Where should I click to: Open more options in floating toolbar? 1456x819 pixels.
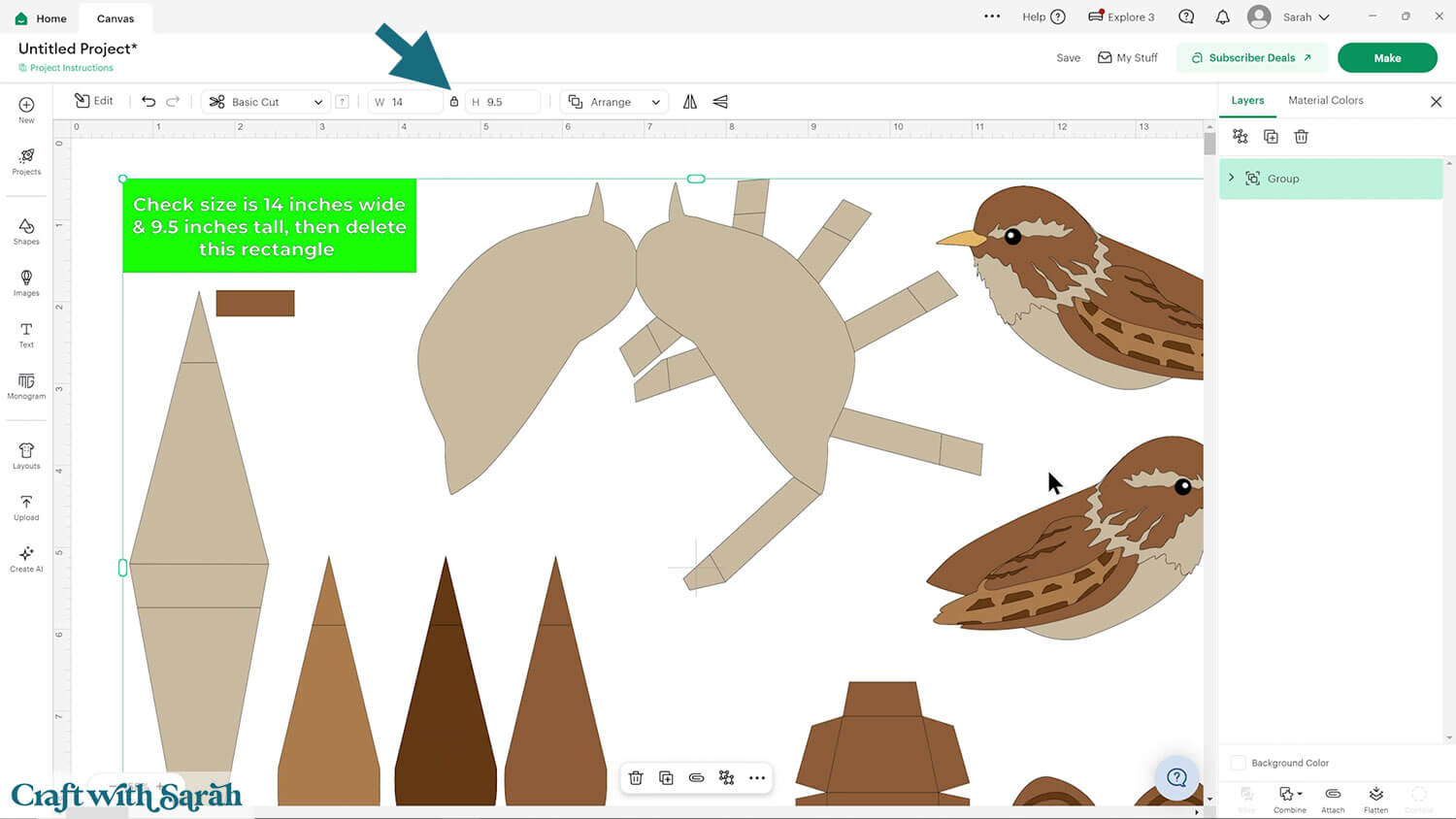click(x=757, y=777)
